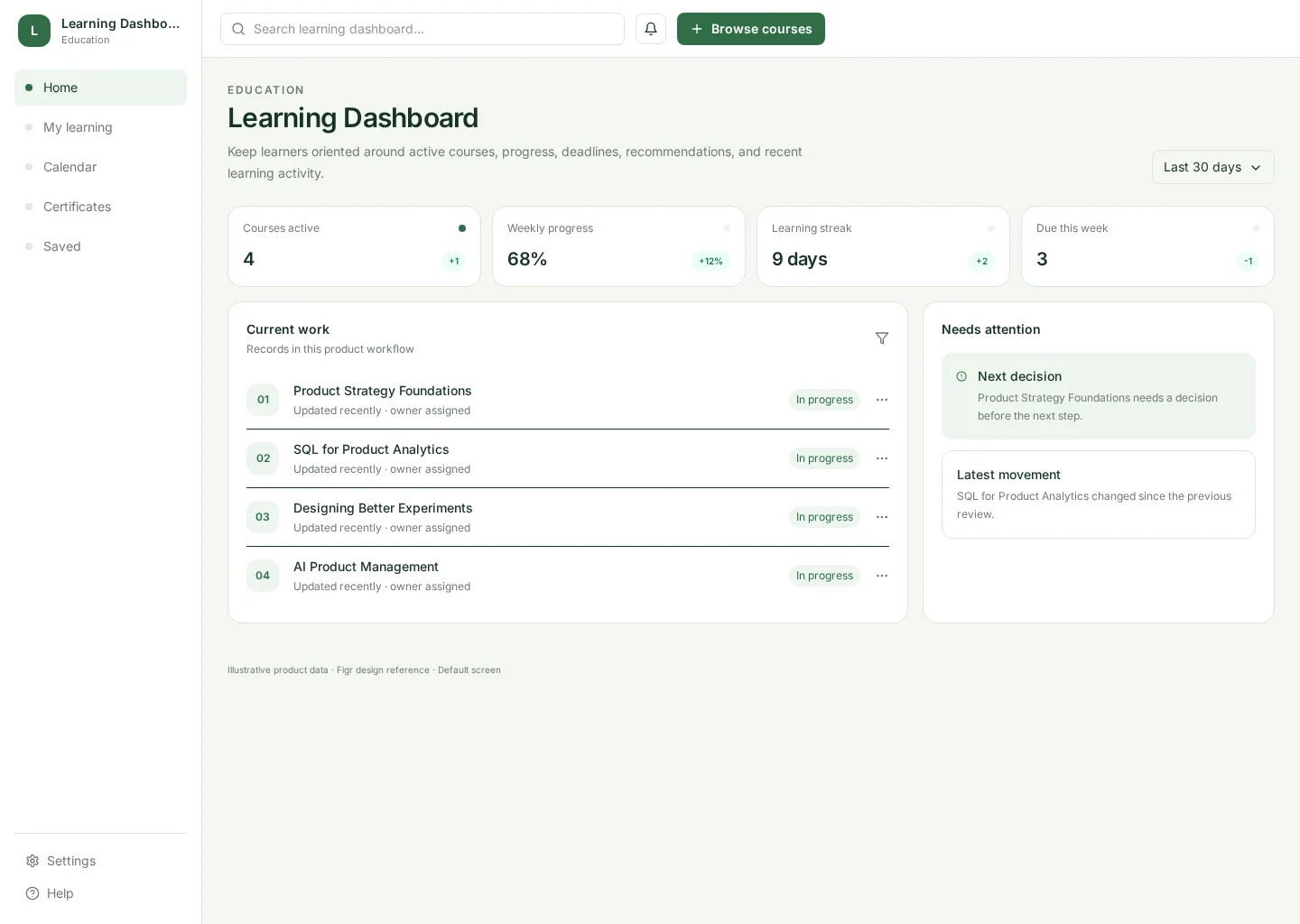Click In progress badge for SQL for Product Analytics

[824, 458]
